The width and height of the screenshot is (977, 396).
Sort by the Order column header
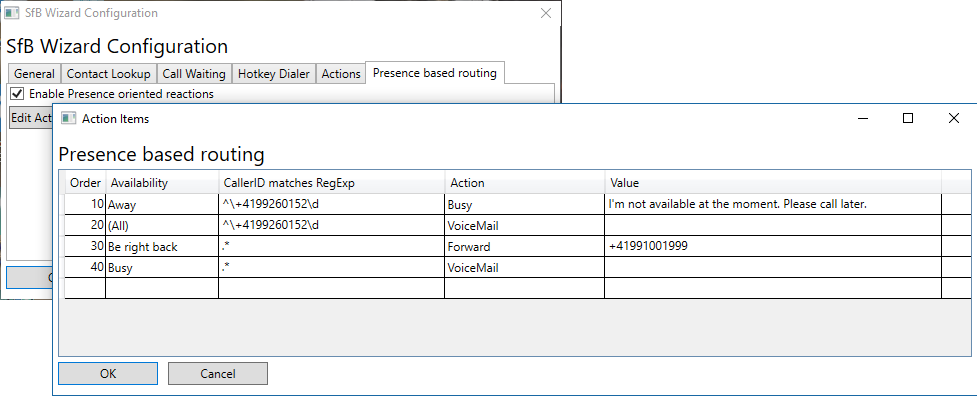pyautogui.click(x=85, y=183)
